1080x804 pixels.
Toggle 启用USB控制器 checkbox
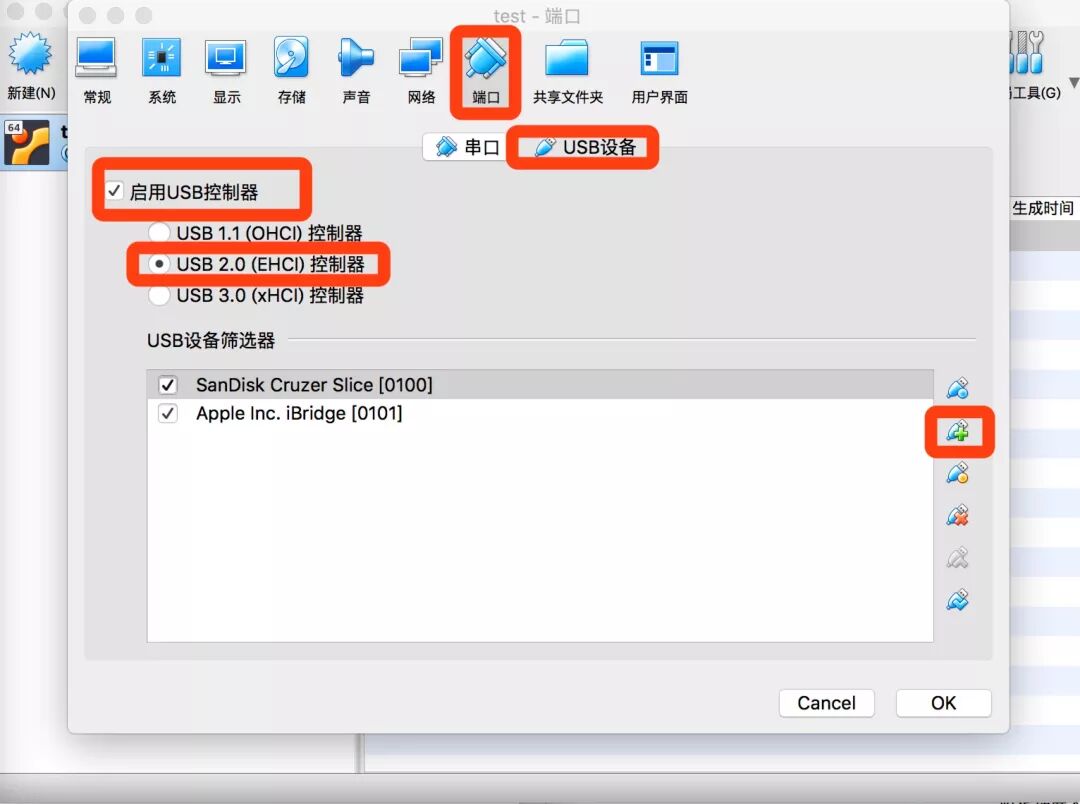[114, 191]
